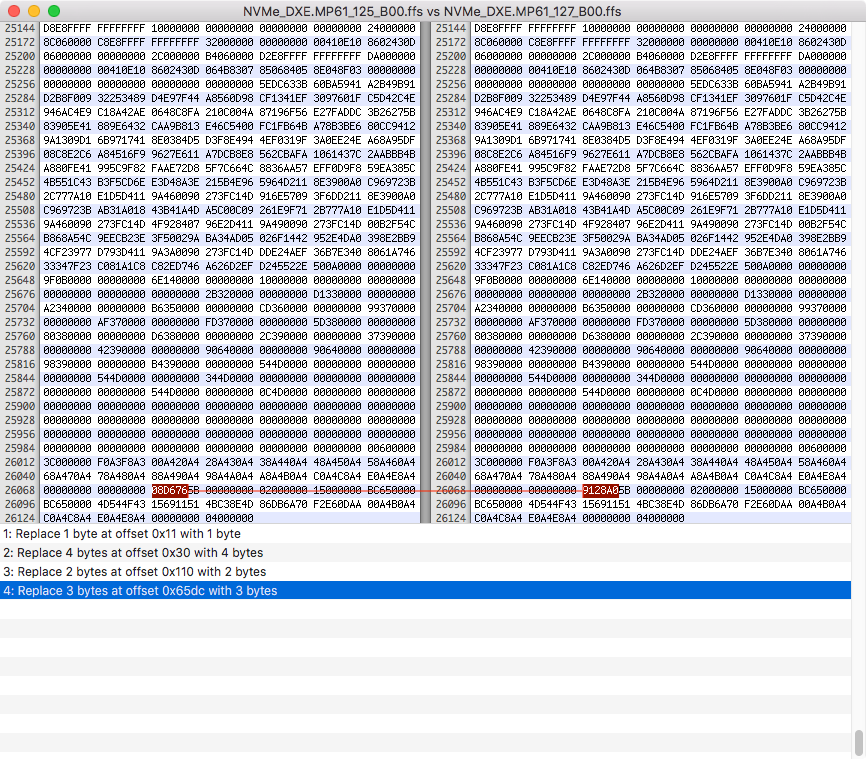Click D2B8F009 in right pane row 25284

pyautogui.click(x=498, y=98)
